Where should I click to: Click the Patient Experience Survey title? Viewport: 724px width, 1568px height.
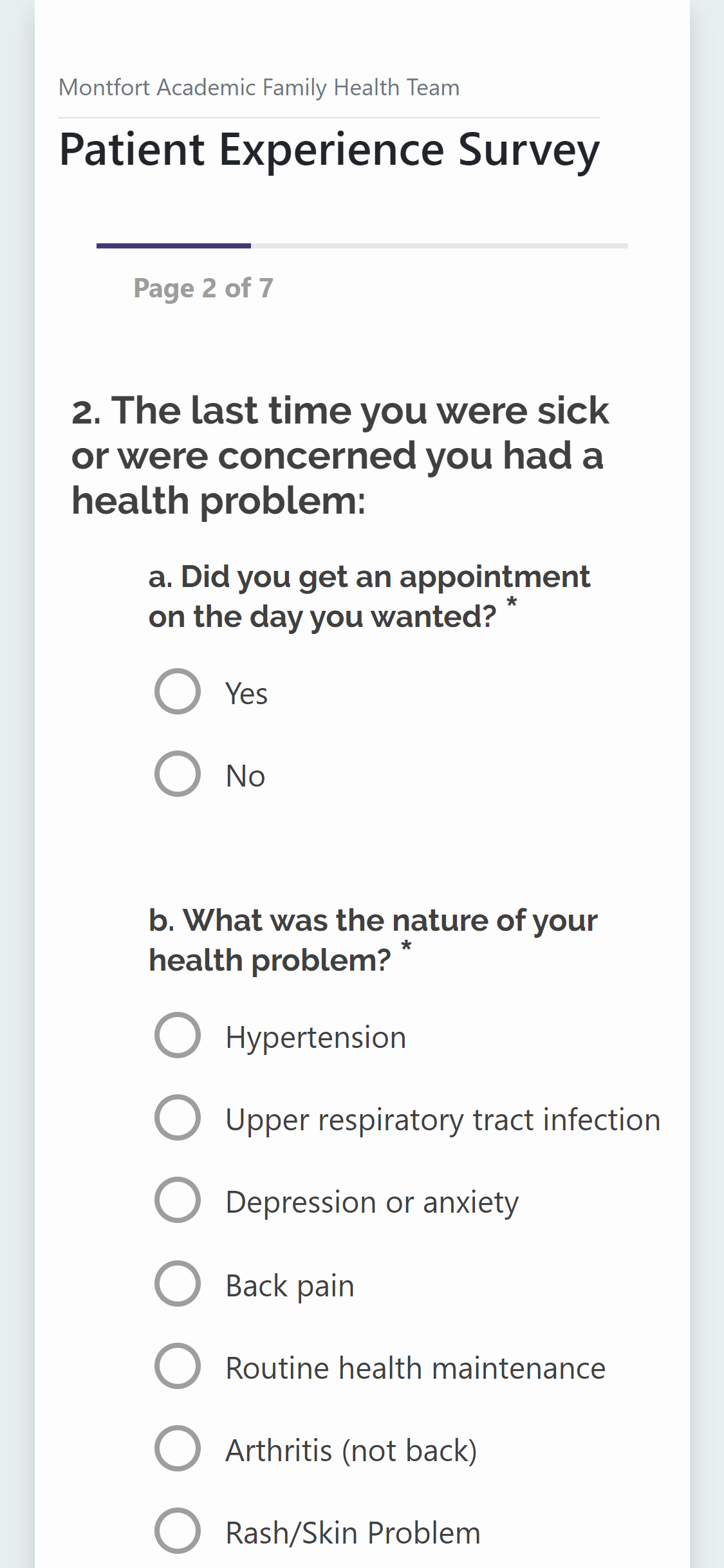coord(329,150)
